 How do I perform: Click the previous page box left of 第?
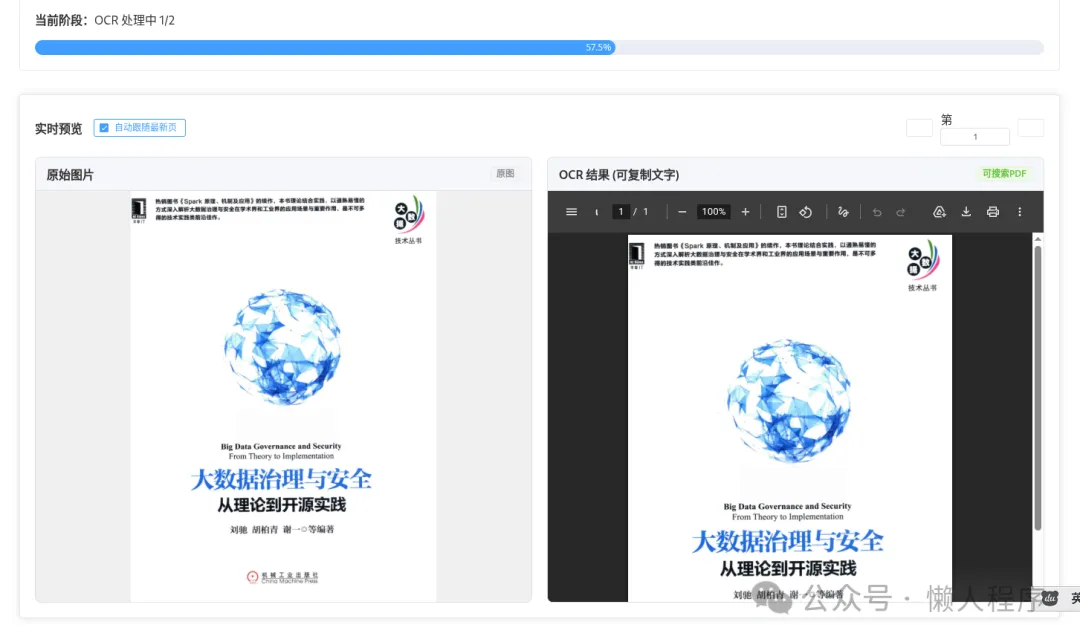click(919, 128)
